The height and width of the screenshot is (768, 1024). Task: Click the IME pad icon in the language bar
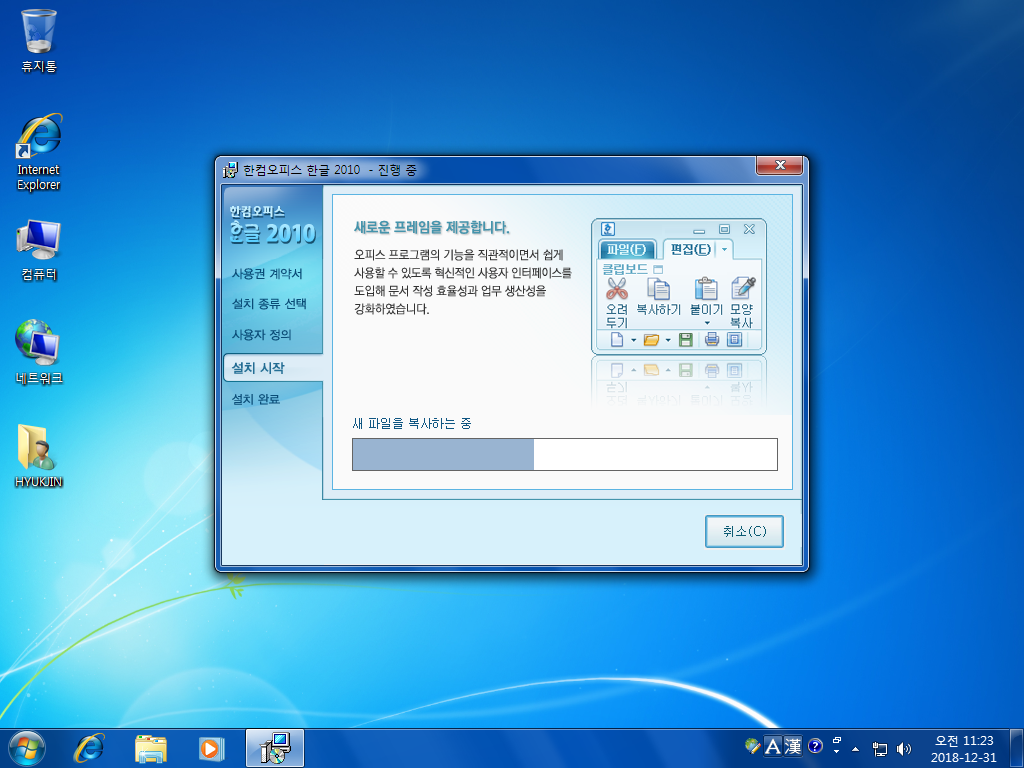753,746
